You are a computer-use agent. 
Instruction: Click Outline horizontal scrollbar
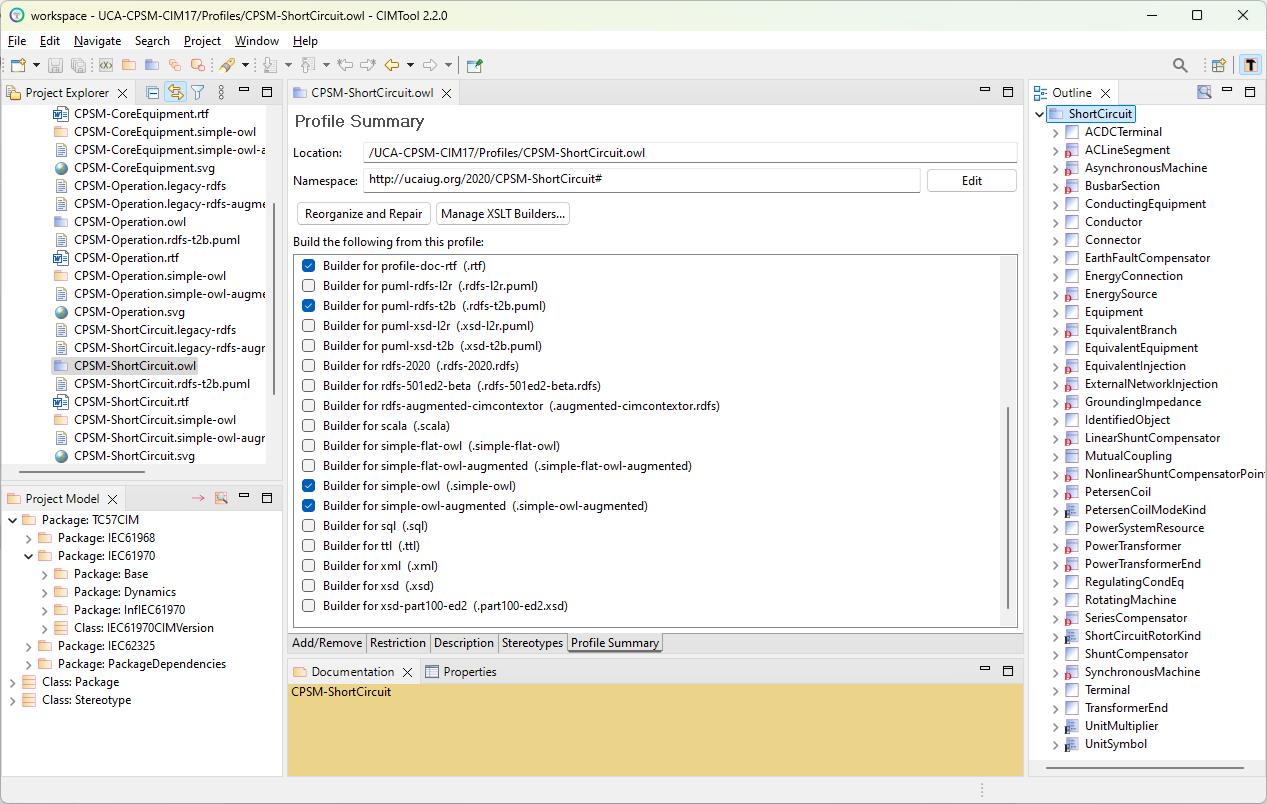click(x=1144, y=769)
